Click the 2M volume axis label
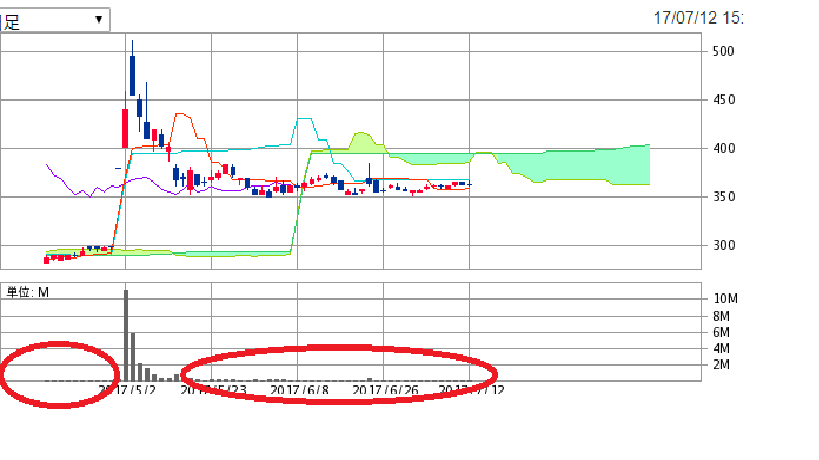 pyautogui.click(x=721, y=364)
